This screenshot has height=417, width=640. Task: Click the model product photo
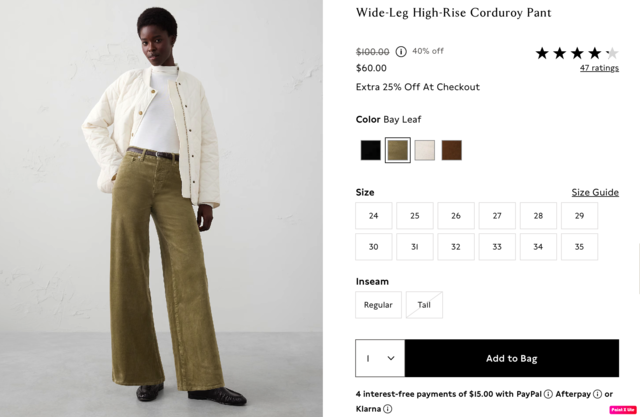[x=161, y=208]
